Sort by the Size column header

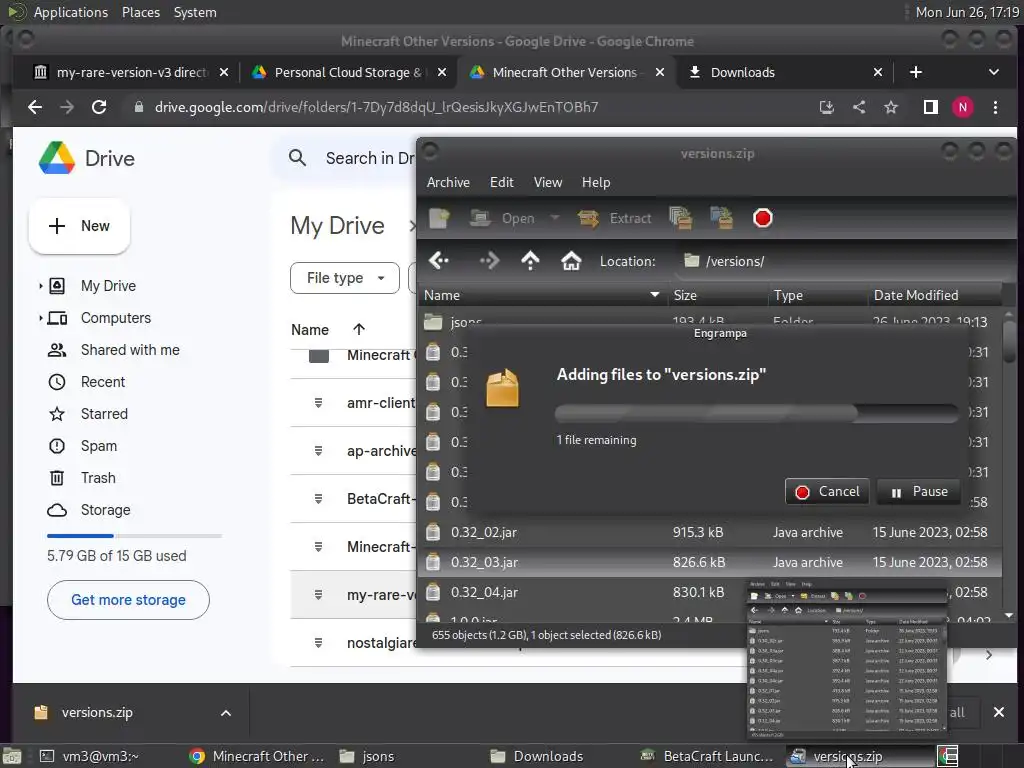pyautogui.click(x=717, y=295)
